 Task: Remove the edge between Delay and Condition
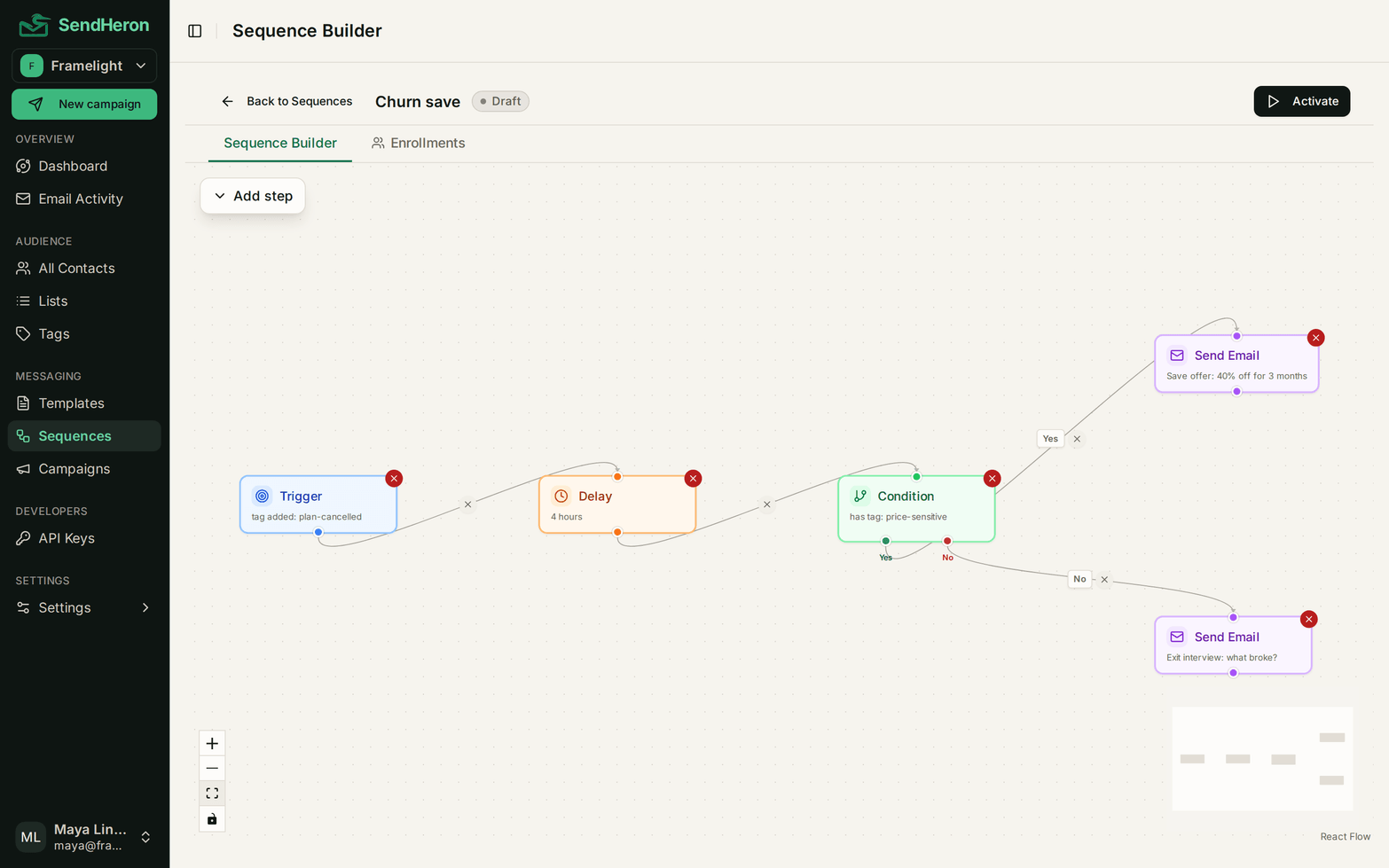point(766,504)
